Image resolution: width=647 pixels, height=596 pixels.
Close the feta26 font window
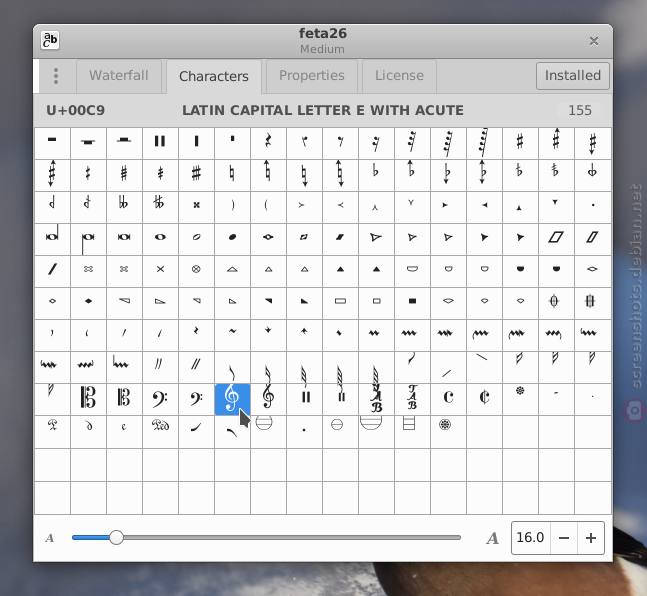(594, 41)
